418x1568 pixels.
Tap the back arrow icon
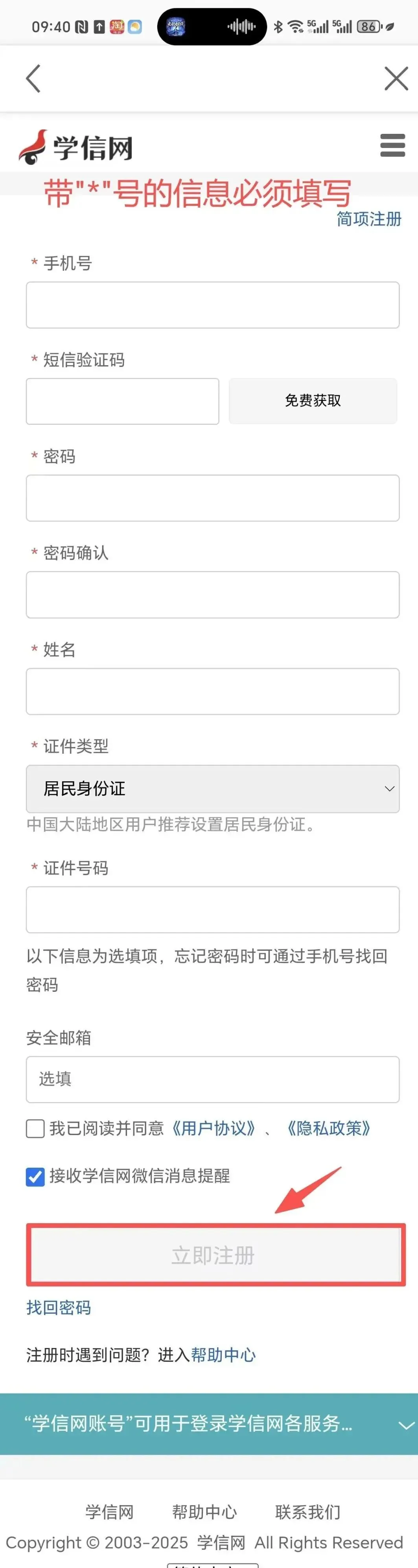coord(33,79)
